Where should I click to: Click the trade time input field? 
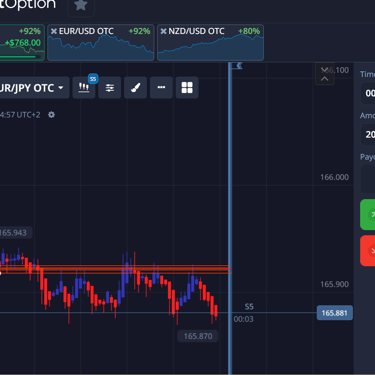click(x=368, y=93)
